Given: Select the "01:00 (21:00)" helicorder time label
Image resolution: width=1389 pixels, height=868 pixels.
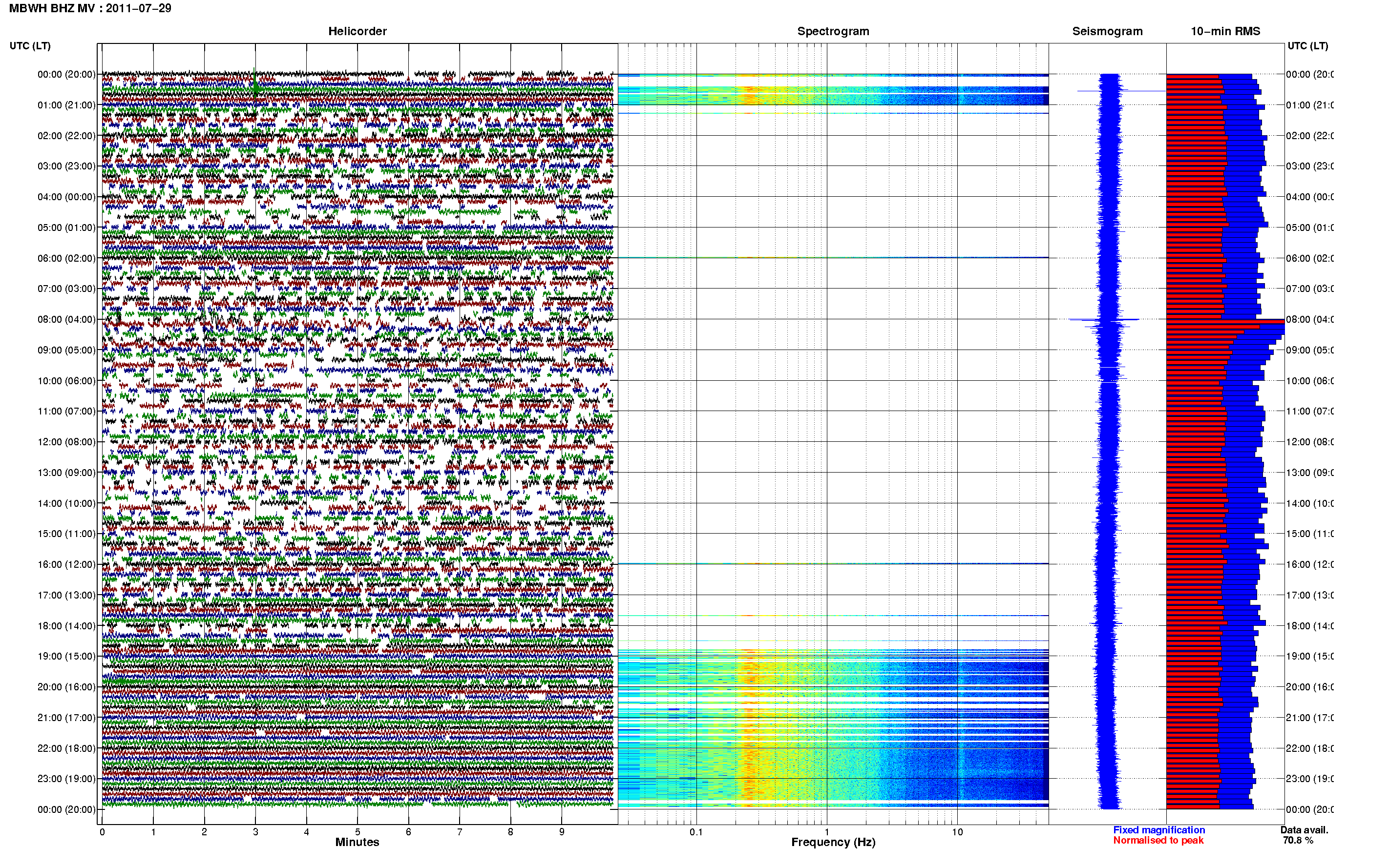Looking at the screenshot, I should point(66,105).
